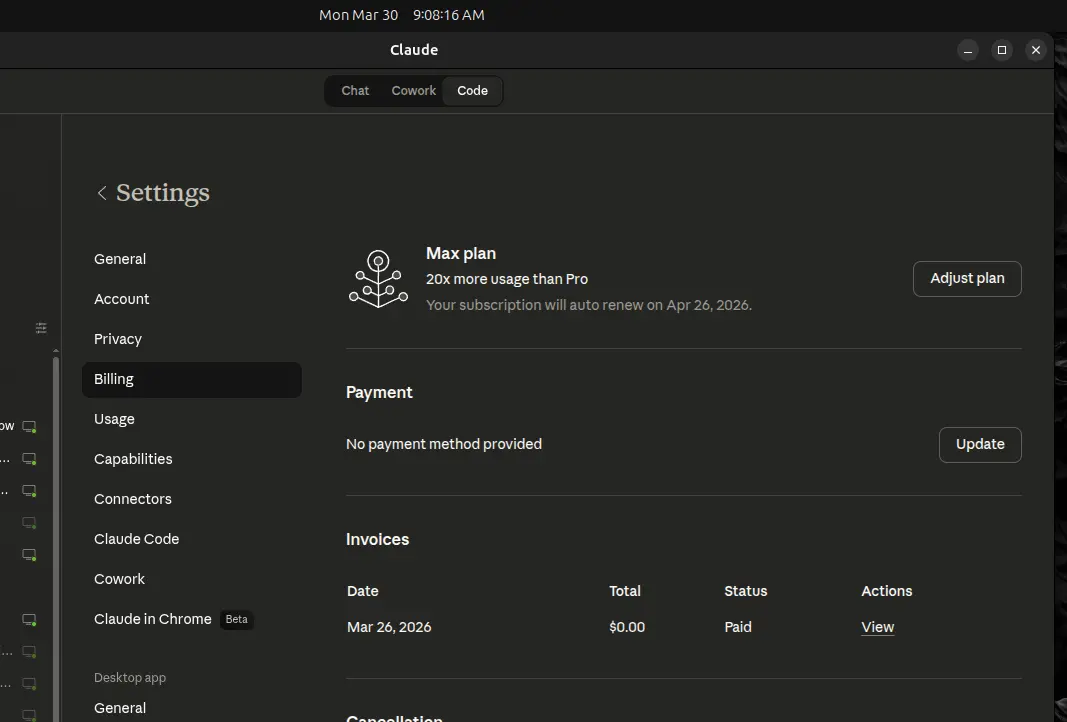Switch to the Chat tab
1067x722 pixels.
click(355, 91)
